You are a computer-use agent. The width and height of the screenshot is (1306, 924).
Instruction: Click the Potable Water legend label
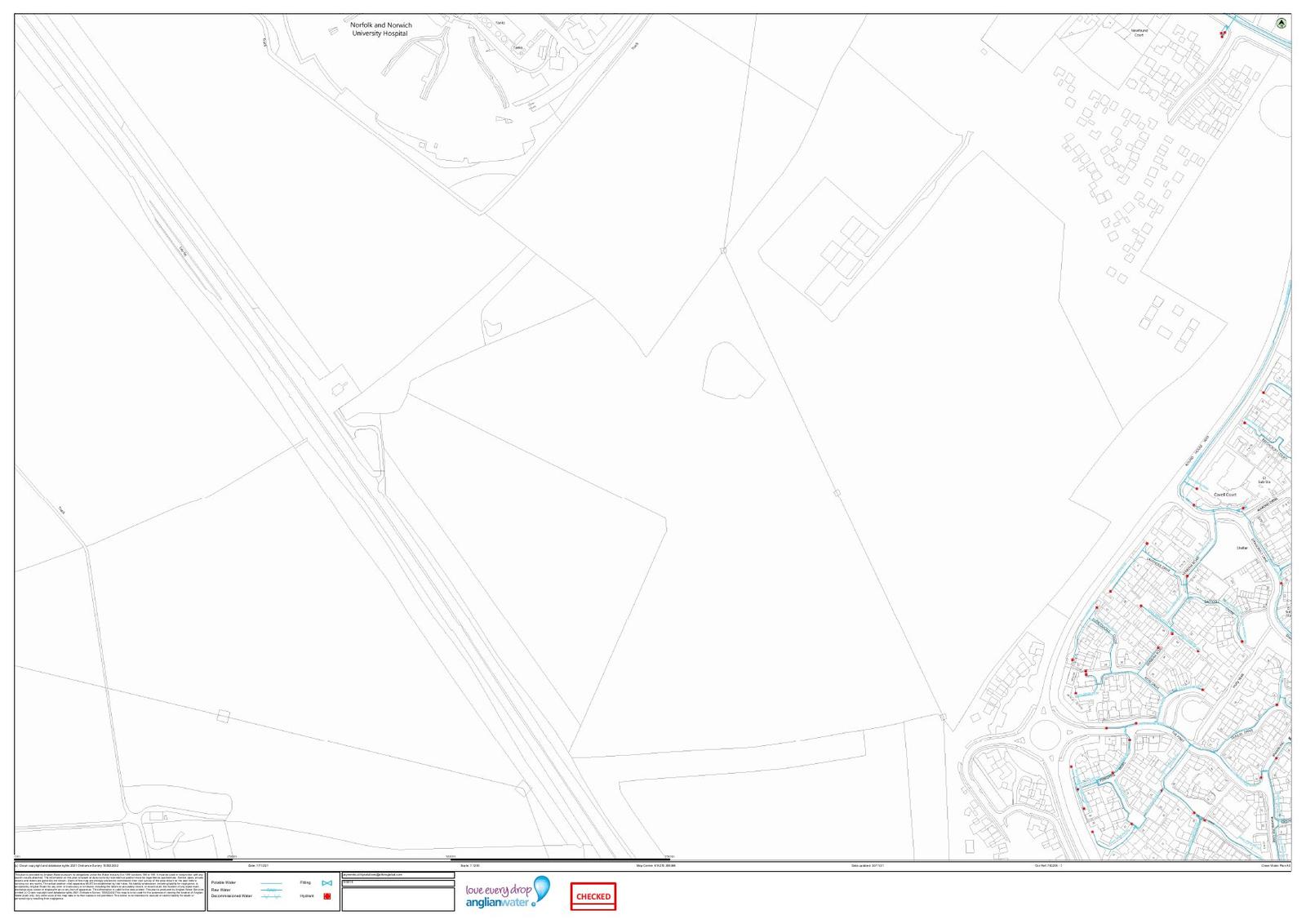point(224,883)
